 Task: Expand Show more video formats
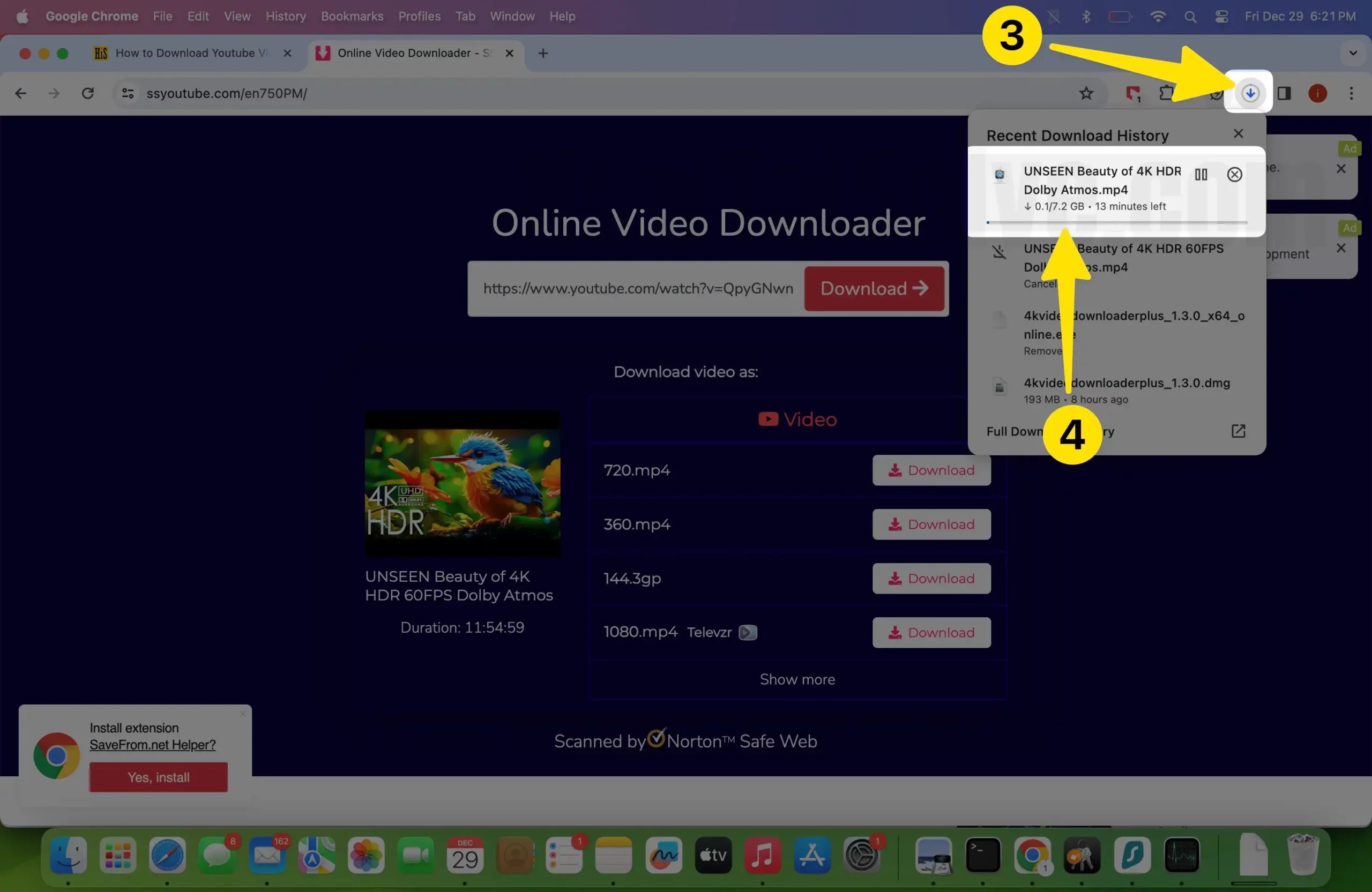click(x=797, y=679)
